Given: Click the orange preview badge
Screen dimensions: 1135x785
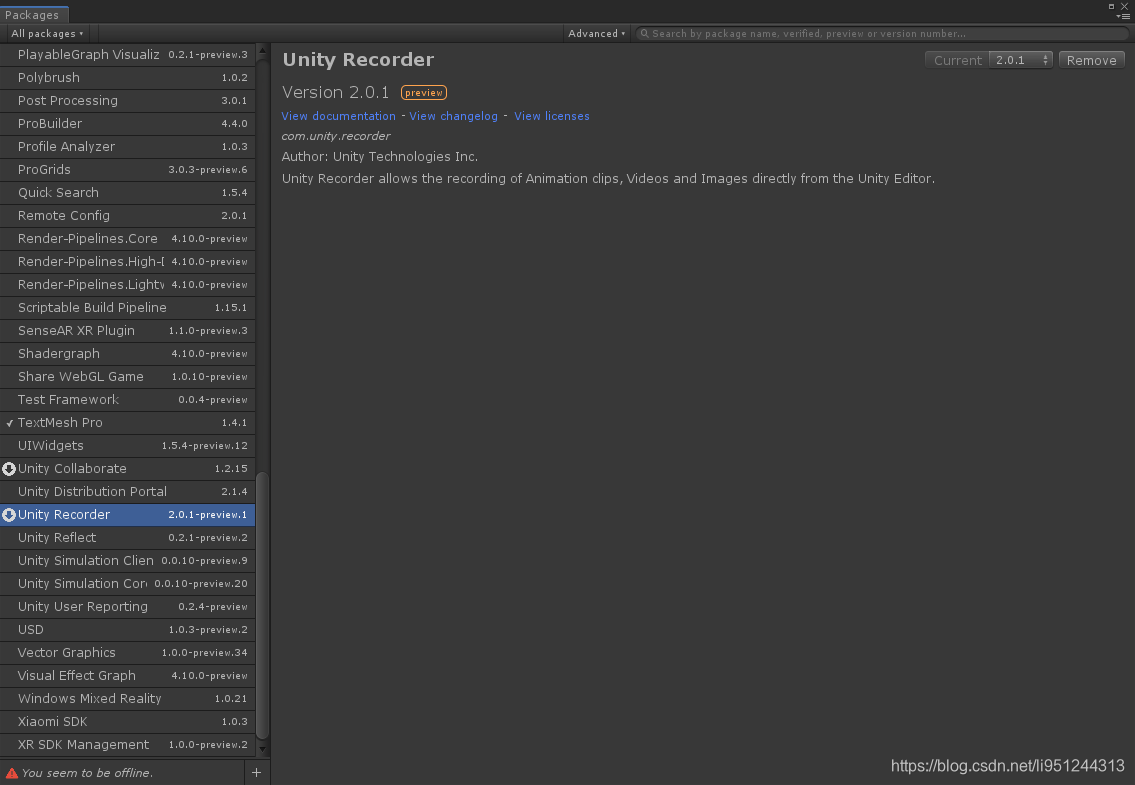Looking at the screenshot, I should (424, 93).
